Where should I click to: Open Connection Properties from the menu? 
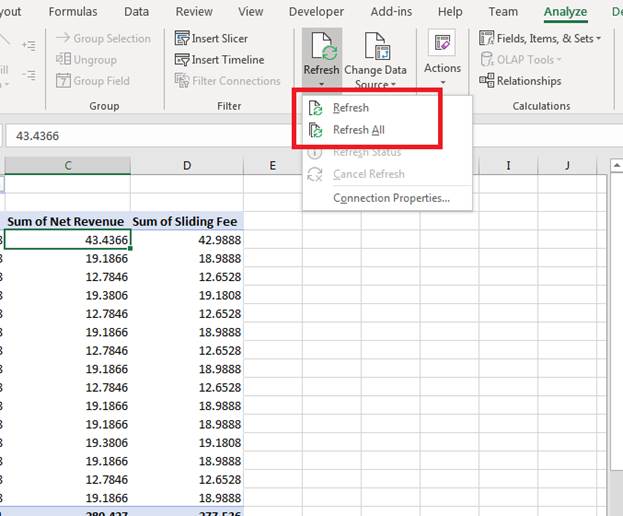click(x=387, y=198)
